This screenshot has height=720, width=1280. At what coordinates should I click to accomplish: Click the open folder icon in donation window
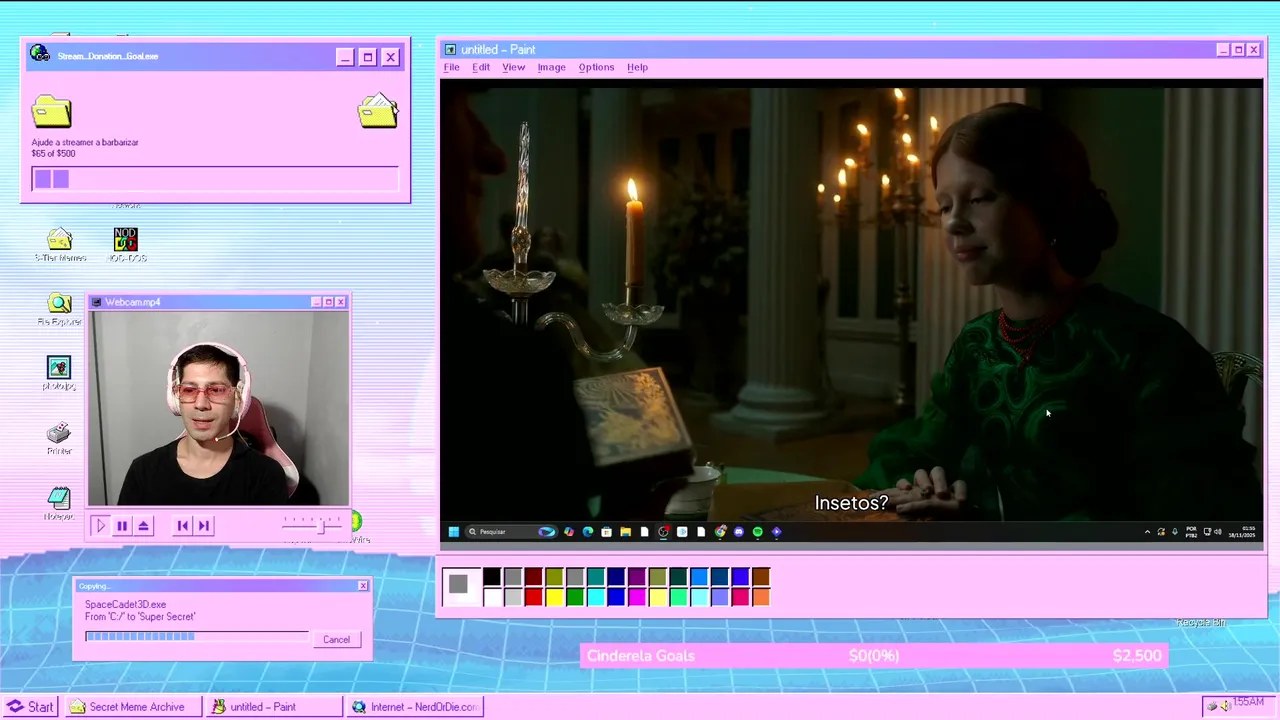pos(378,110)
